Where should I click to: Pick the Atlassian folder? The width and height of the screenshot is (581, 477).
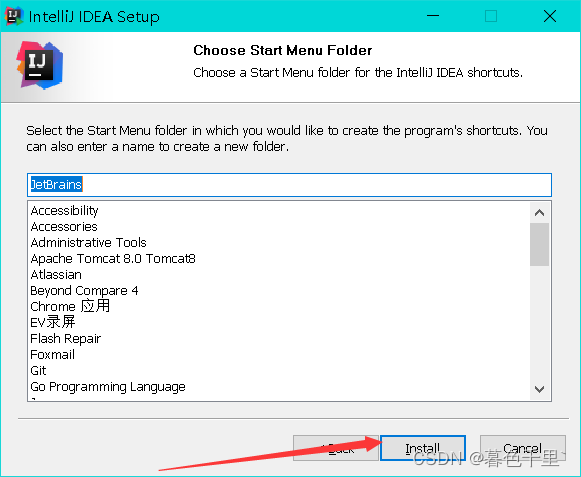[x=56, y=275]
